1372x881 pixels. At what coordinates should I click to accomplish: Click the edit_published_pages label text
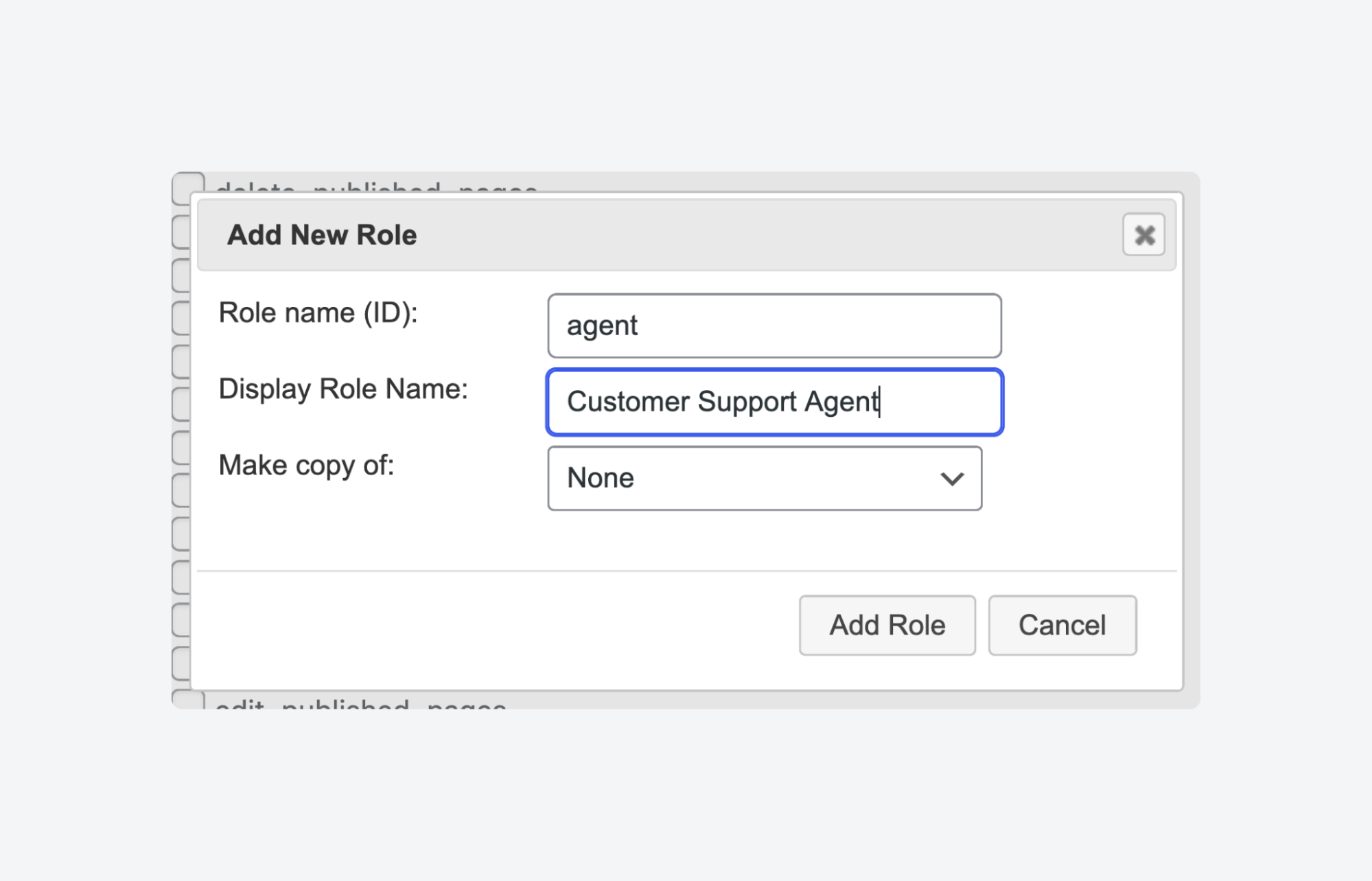pos(360,704)
